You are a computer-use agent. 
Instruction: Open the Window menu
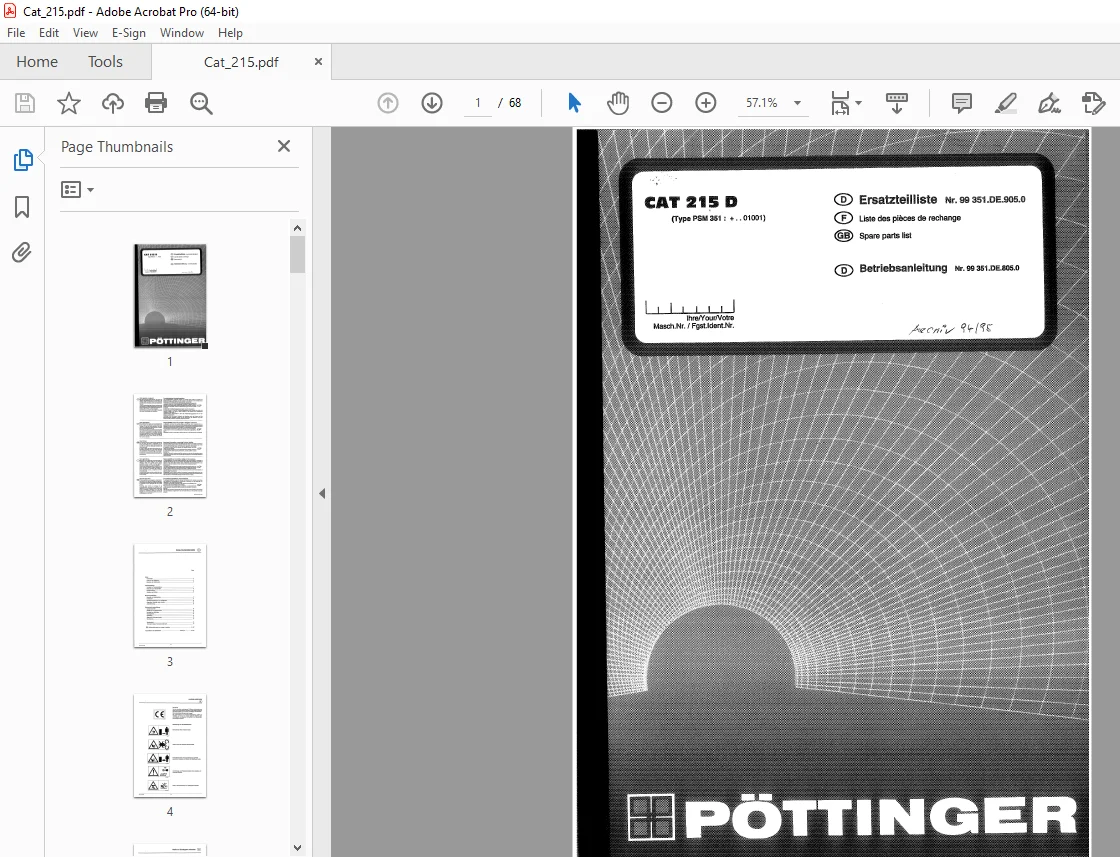(x=181, y=33)
